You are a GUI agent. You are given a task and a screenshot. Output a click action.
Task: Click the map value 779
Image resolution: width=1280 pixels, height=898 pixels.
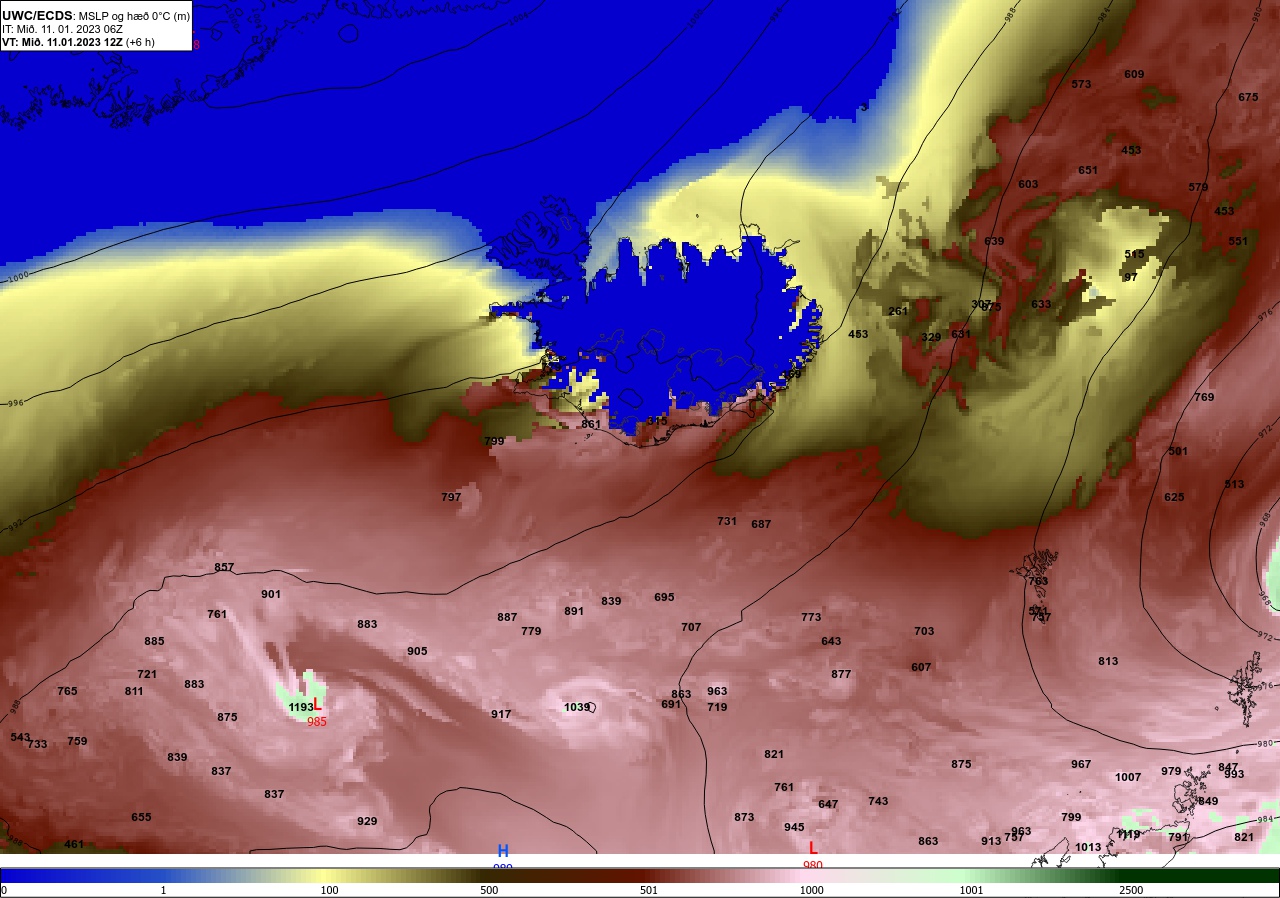[531, 631]
